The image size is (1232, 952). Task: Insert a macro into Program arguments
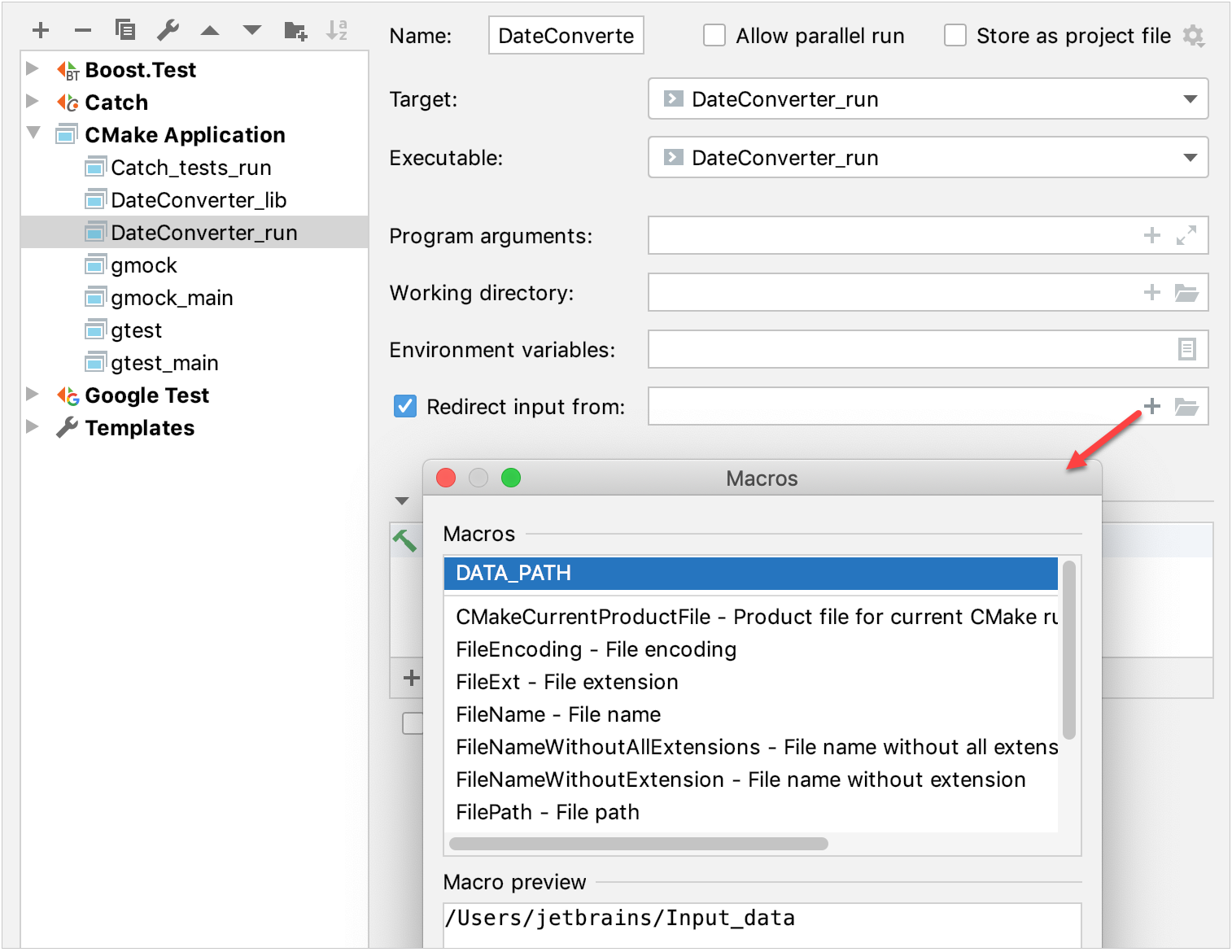[x=1151, y=235]
